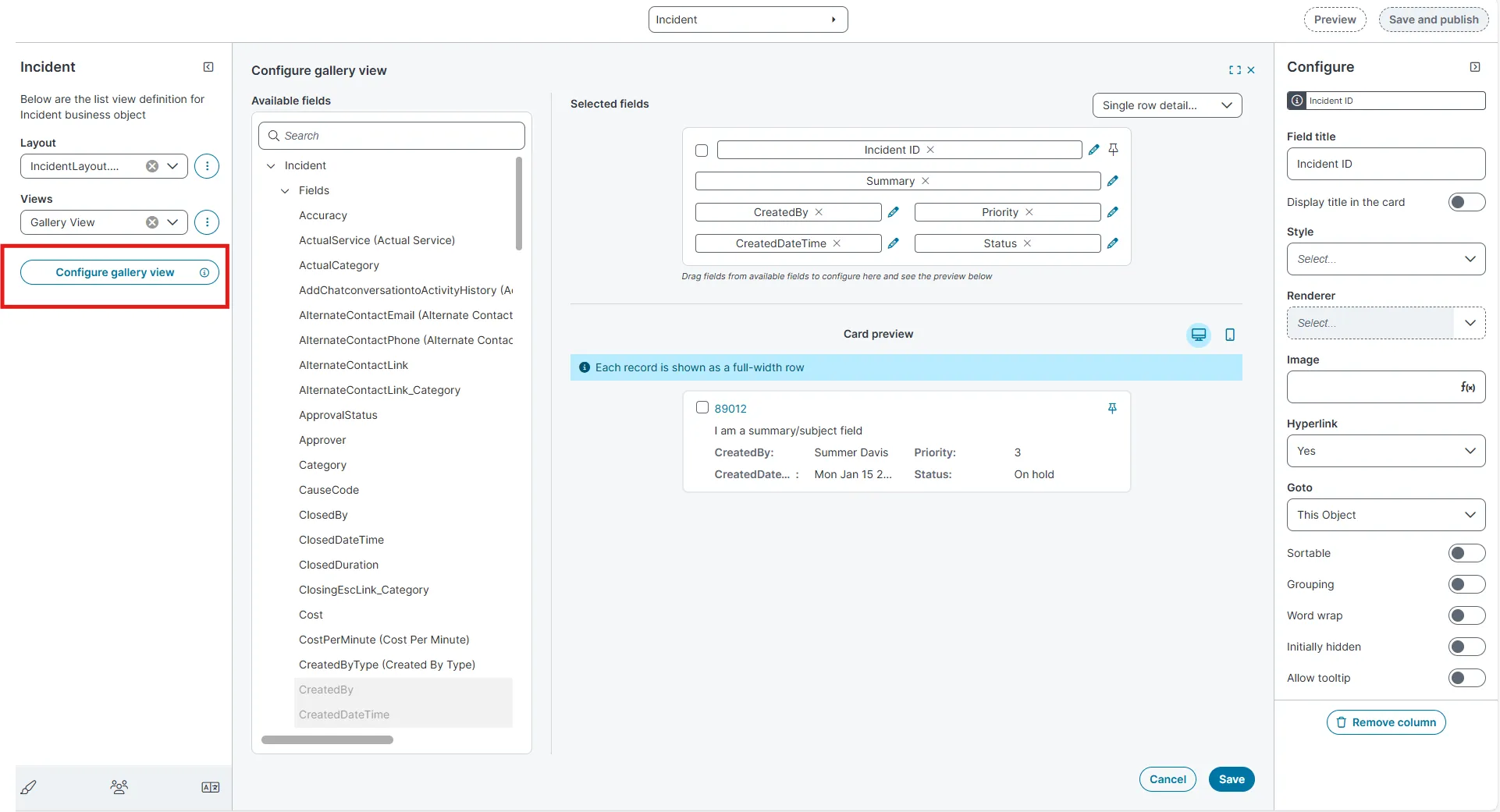Expand gallery configuration to fullscreen

coord(1235,70)
